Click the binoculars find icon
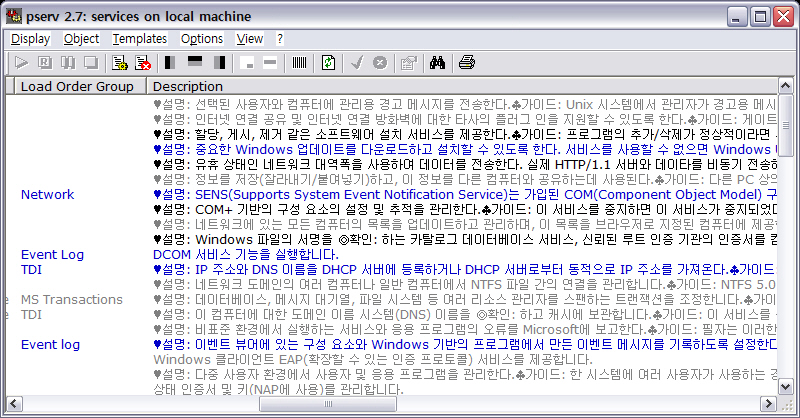The height and width of the screenshot is (418, 800). [437, 63]
